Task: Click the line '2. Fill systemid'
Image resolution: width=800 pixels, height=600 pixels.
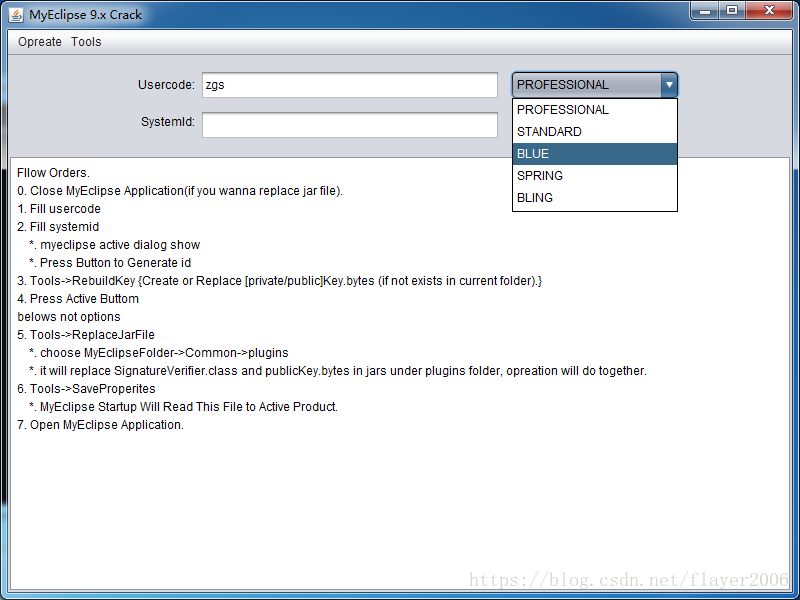Action: [58, 227]
